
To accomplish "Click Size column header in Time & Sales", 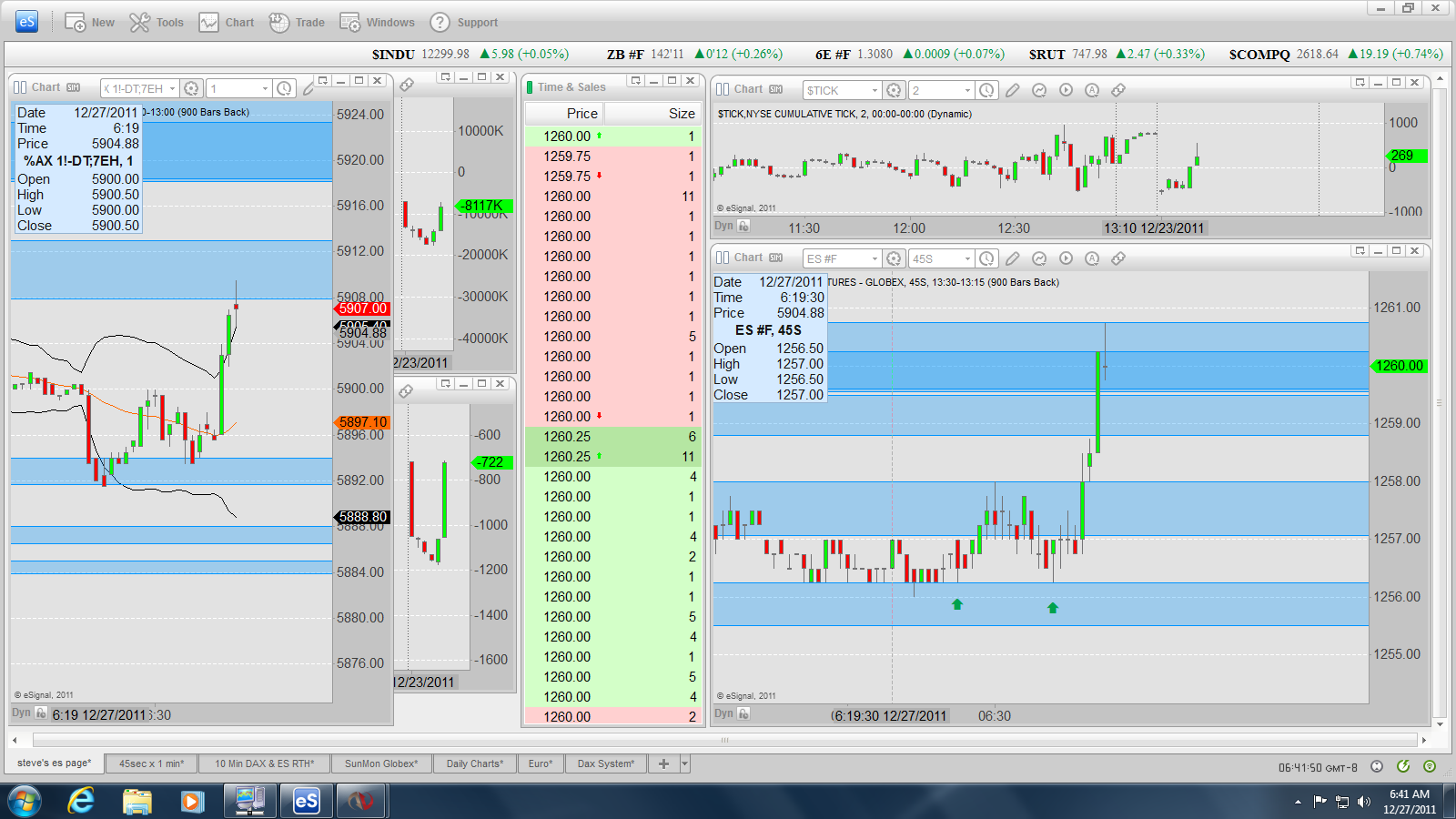I will click(x=652, y=113).
